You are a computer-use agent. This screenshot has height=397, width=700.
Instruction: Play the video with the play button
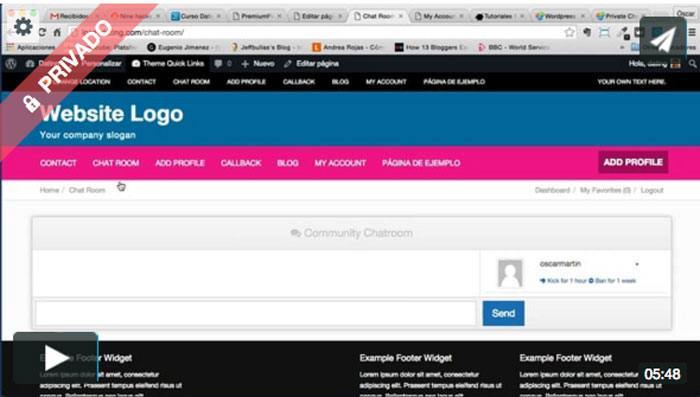(55, 358)
